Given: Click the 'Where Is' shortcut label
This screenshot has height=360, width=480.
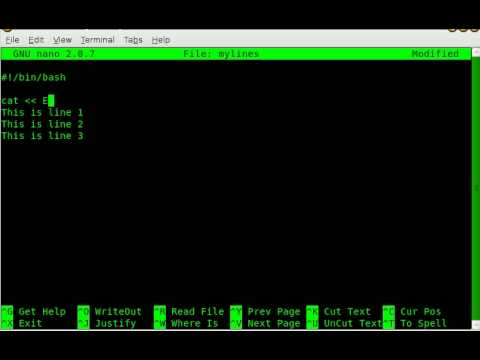Looking at the screenshot, I should [x=195, y=323].
